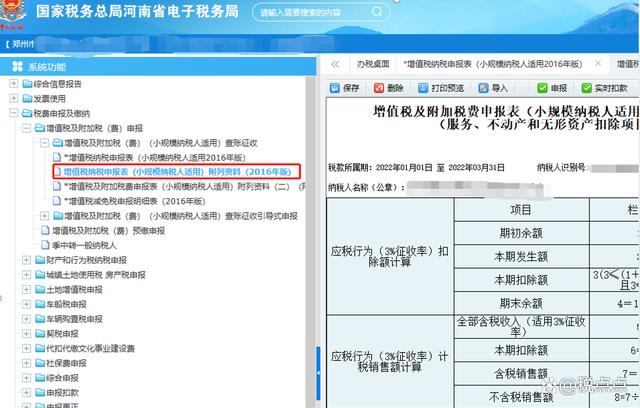Expand the 查账征收引导式申报 node
Viewport: 640px width, 408px height.
pos(44,215)
